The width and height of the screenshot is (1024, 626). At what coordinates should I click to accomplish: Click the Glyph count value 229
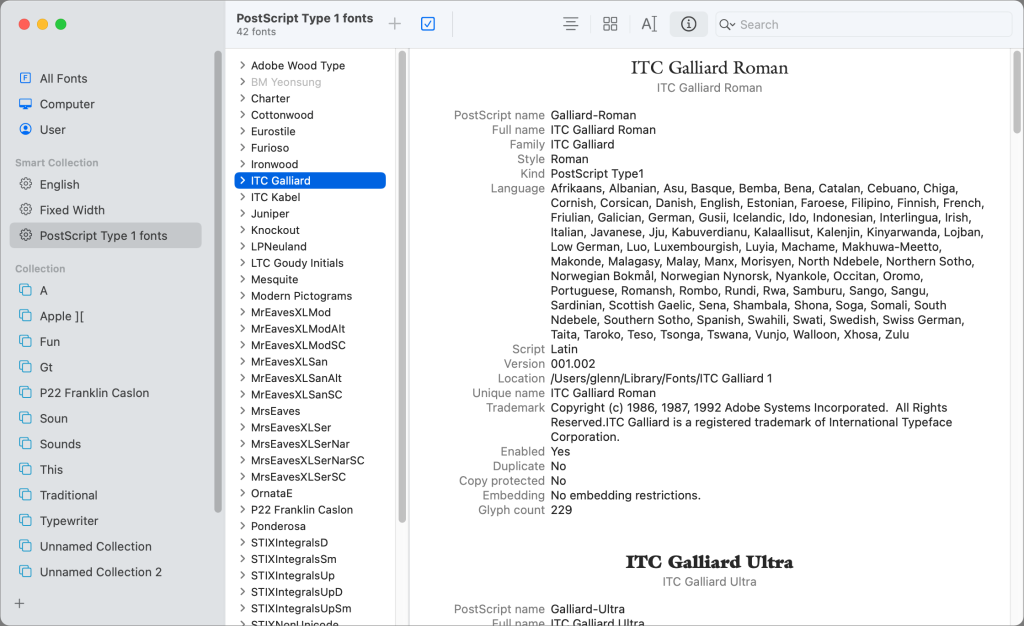pyautogui.click(x=561, y=510)
